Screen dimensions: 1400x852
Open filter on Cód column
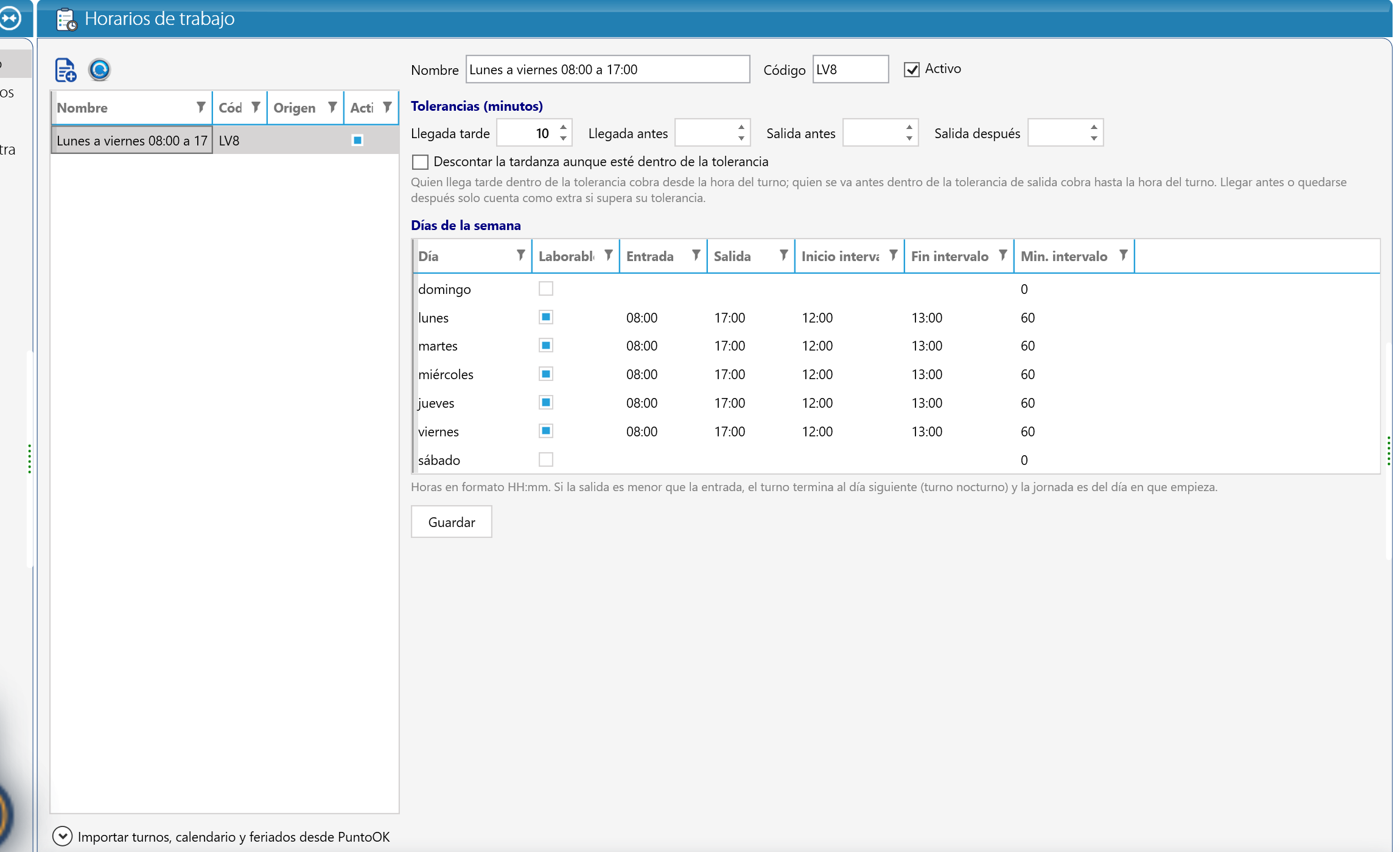[256, 107]
